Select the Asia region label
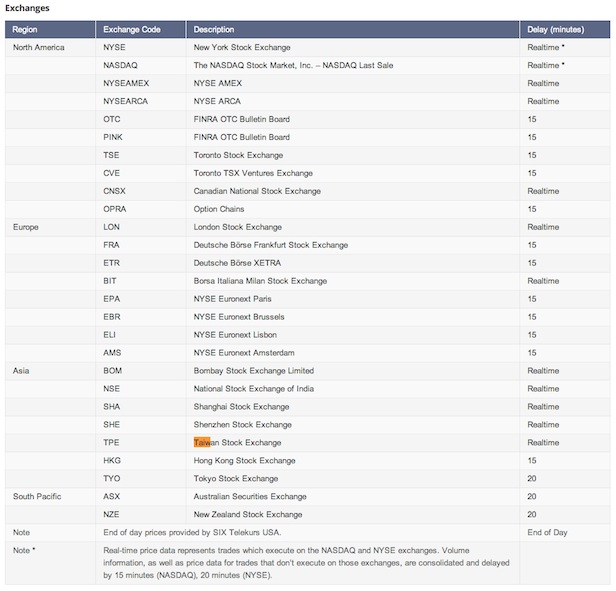Viewport: 616px width, 591px height. (x=21, y=371)
